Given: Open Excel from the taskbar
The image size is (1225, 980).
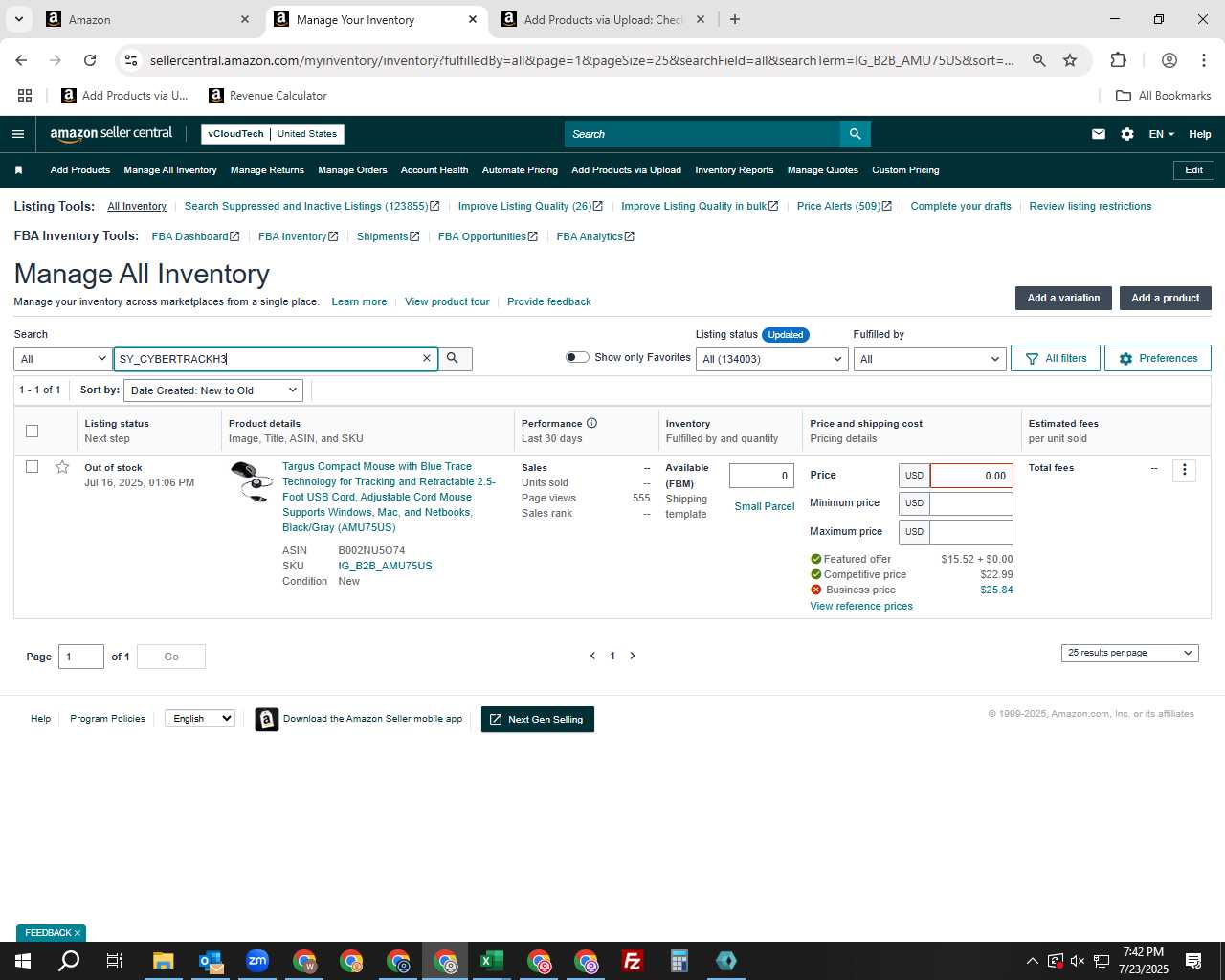Looking at the screenshot, I should [x=492, y=961].
